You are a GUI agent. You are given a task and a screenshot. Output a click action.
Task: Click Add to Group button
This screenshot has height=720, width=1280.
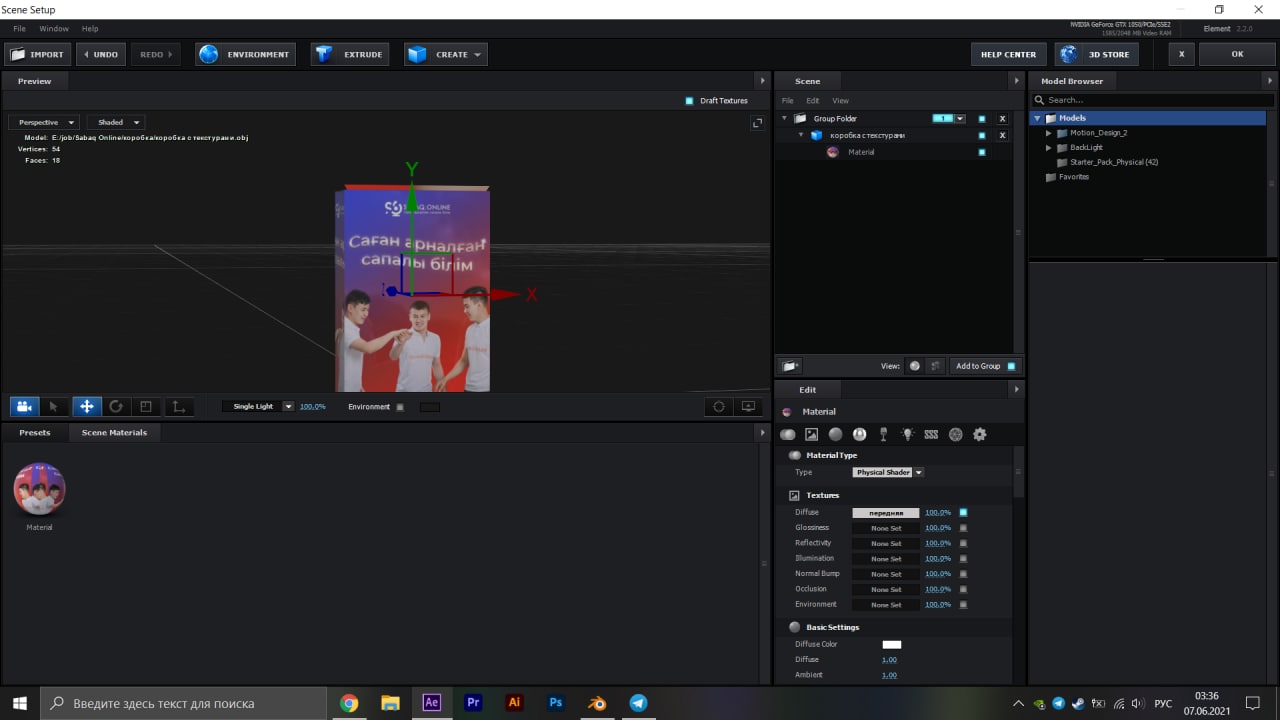pos(984,366)
